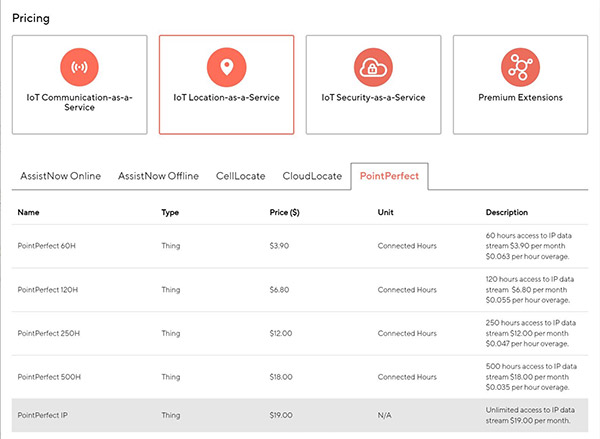Click the Unlimited access description
This screenshot has height=439, width=600.
[530, 415]
